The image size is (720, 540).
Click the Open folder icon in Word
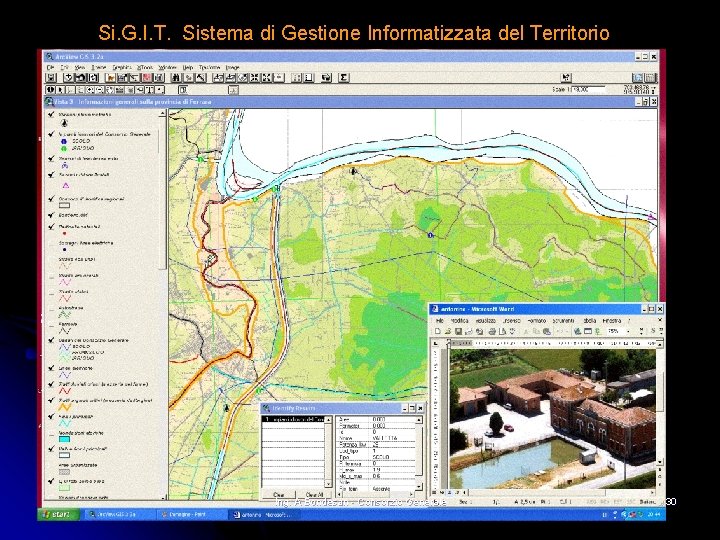click(448, 331)
